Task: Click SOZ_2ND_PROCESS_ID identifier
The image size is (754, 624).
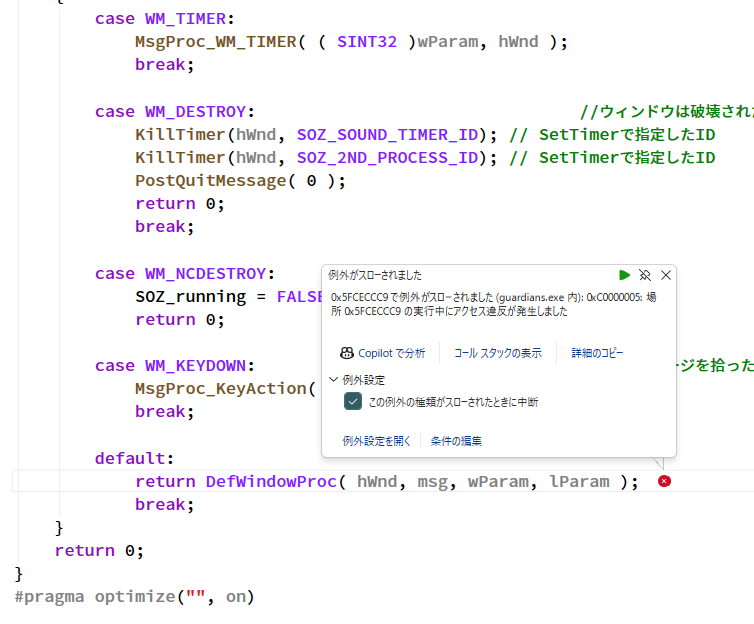Action: pos(388,158)
